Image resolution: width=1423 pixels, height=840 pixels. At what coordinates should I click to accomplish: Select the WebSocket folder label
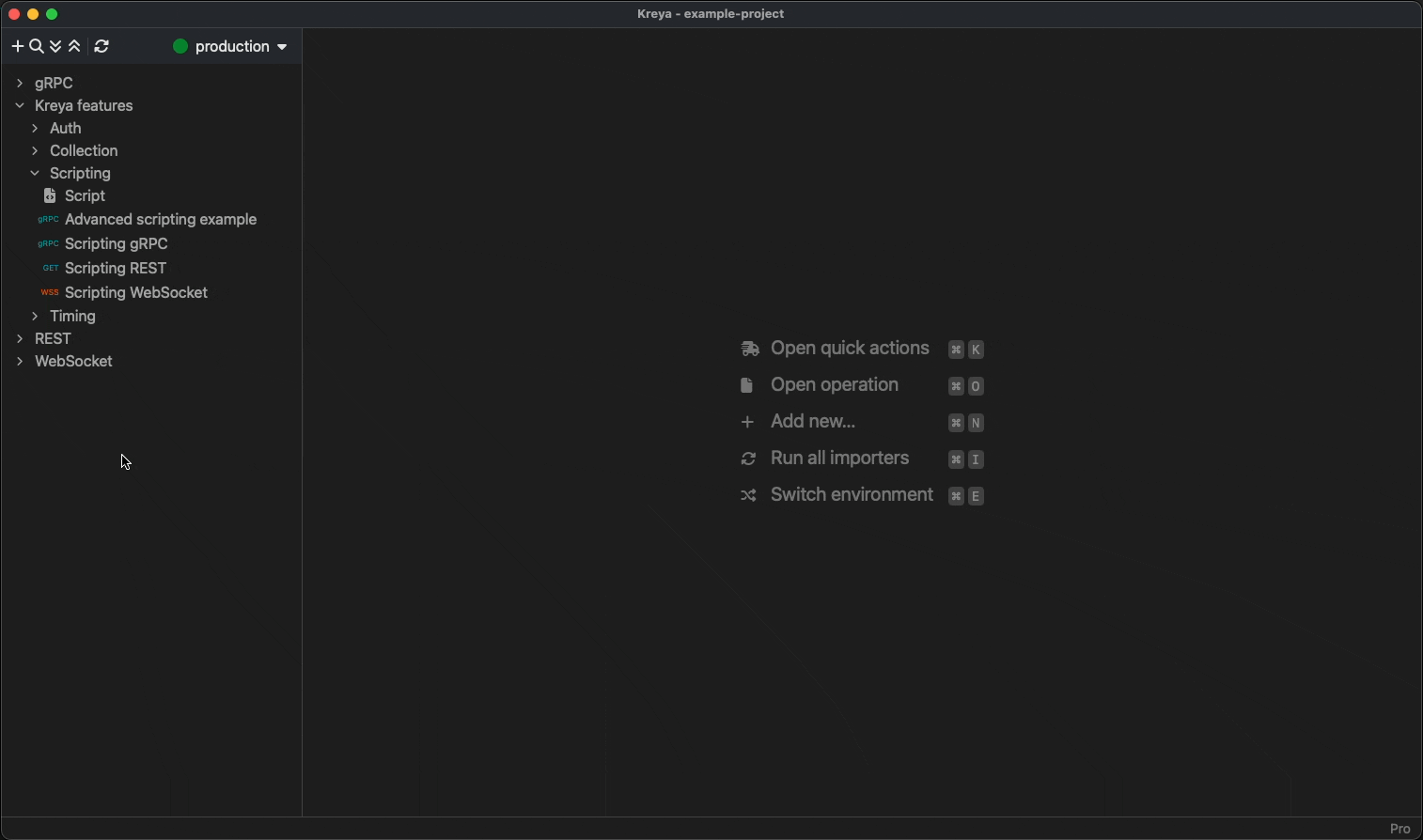pyautogui.click(x=73, y=362)
